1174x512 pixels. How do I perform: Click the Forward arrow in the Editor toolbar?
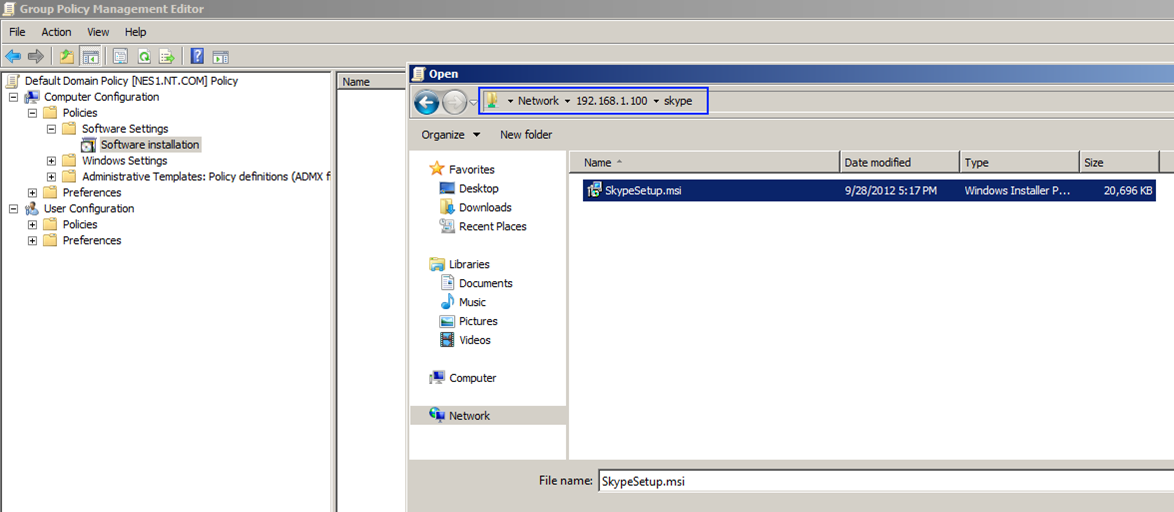[36, 56]
